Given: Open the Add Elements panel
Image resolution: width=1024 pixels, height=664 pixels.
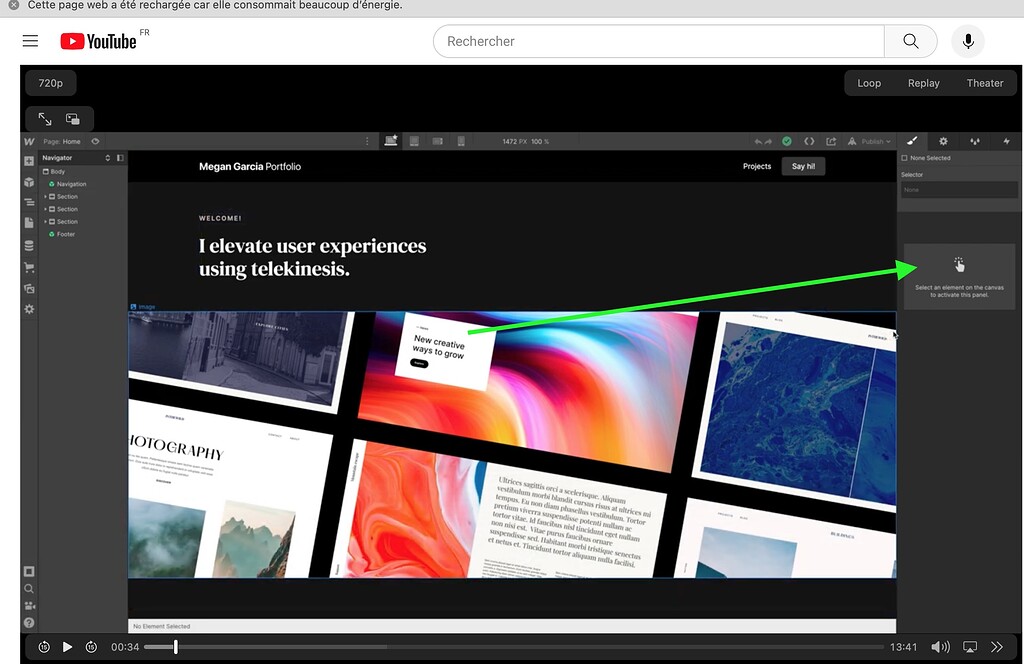Looking at the screenshot, I should tap(29, 162).
